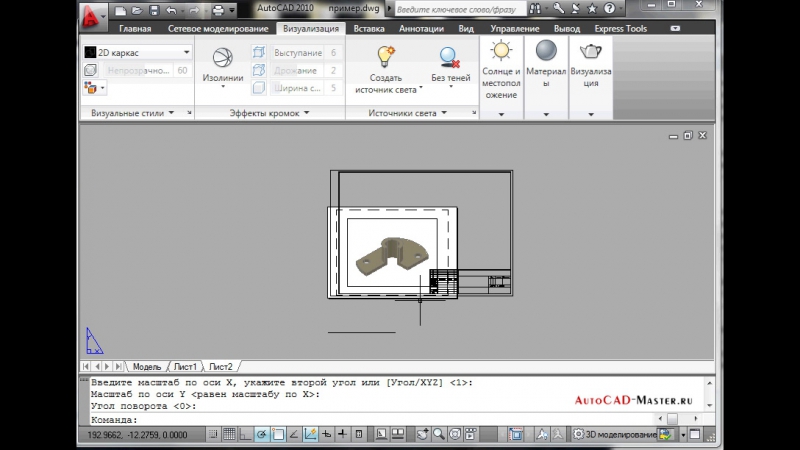Switch to the Вставка ribbon tab

[x=369, y=29]
